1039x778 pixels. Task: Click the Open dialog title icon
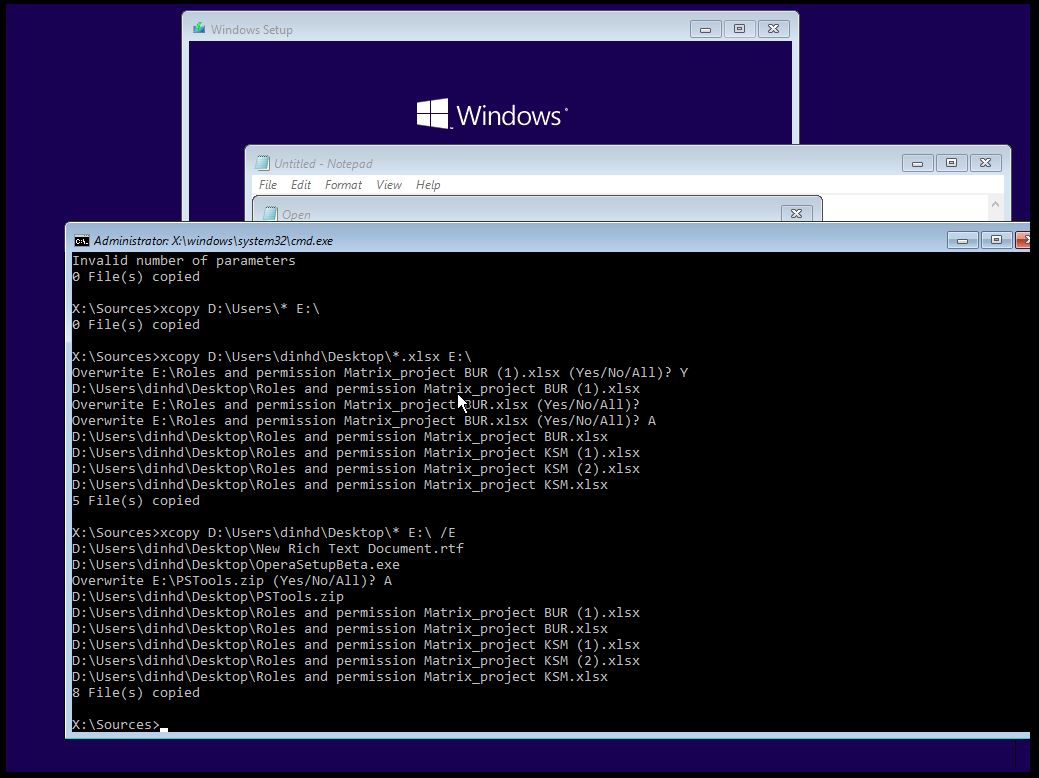click(270, 213)
